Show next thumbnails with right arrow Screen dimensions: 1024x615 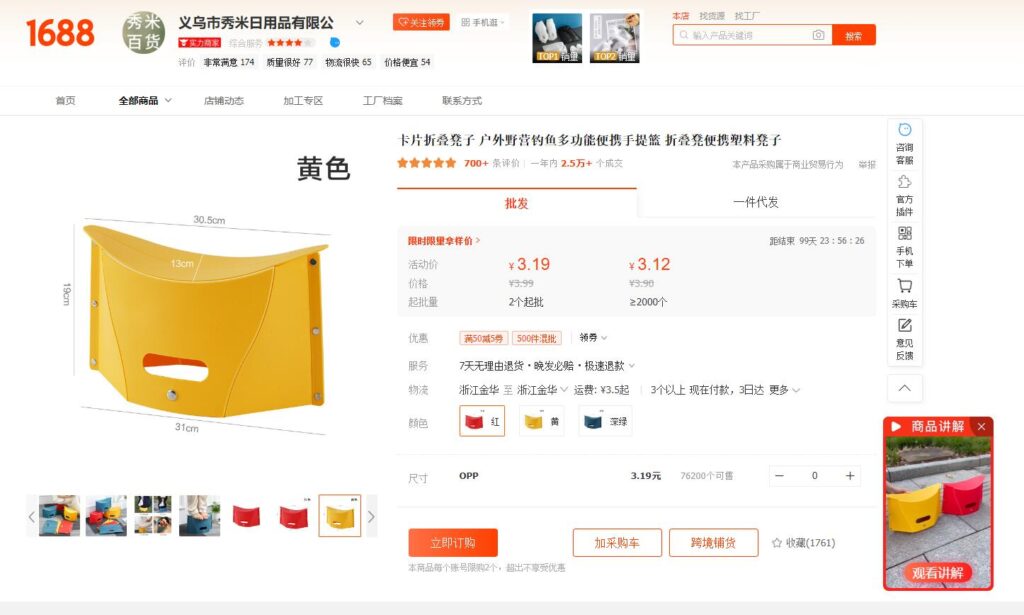click(x=371, y=516)
